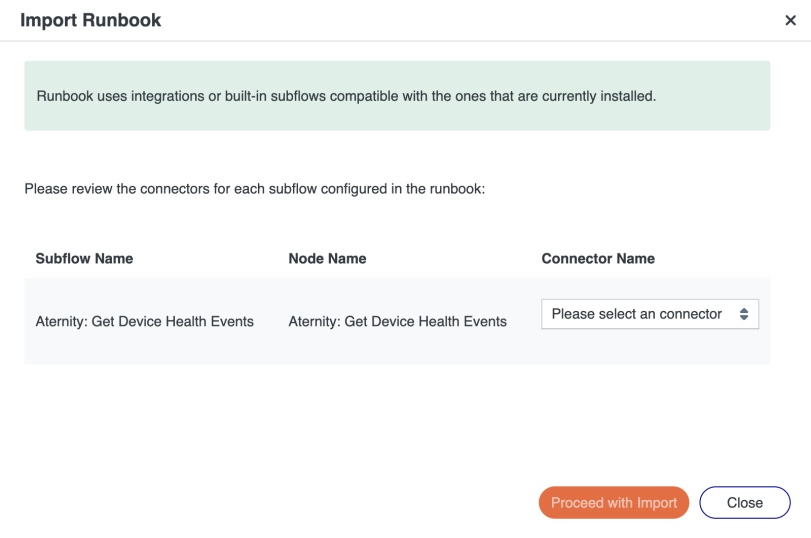Click the word 'Import' in the orange button
Viewport: 811px width, 538px height.
(x=657, y=503)
